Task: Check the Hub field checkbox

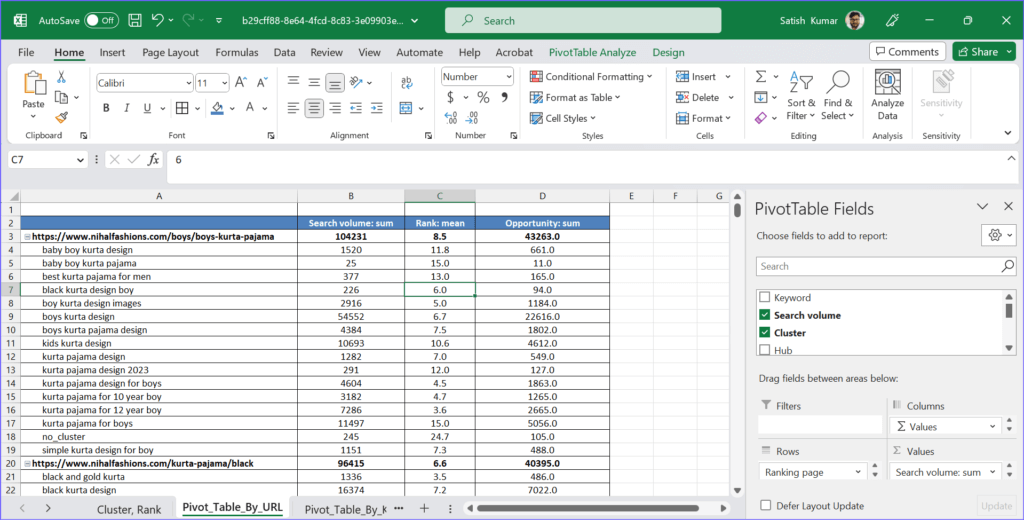Action: pyautogui.click(x=765, y=350)
